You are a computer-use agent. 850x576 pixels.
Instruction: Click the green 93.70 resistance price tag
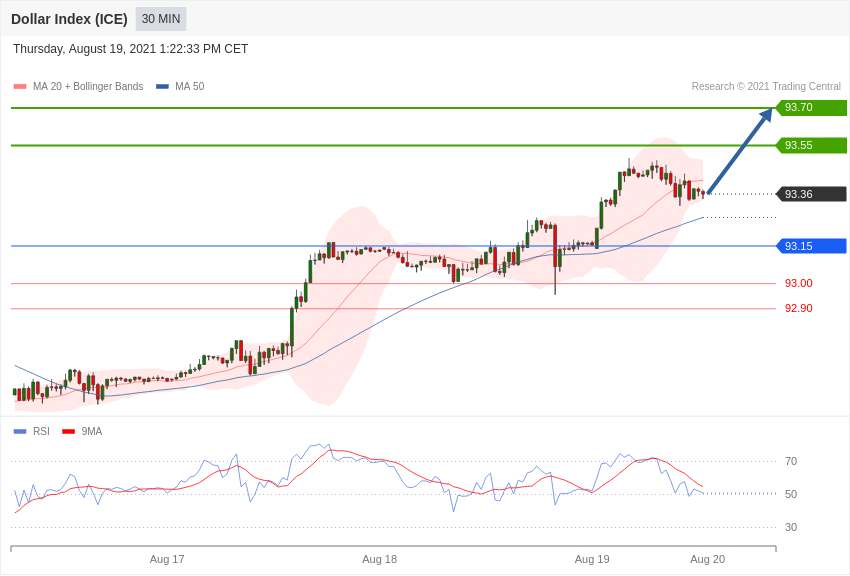pos(812,107)
